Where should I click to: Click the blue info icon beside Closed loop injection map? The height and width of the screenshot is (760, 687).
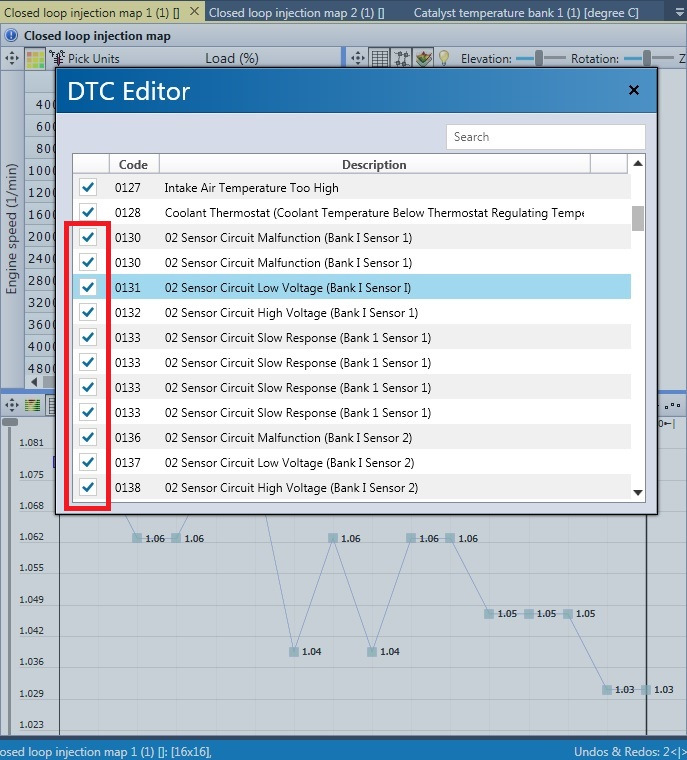11,35
